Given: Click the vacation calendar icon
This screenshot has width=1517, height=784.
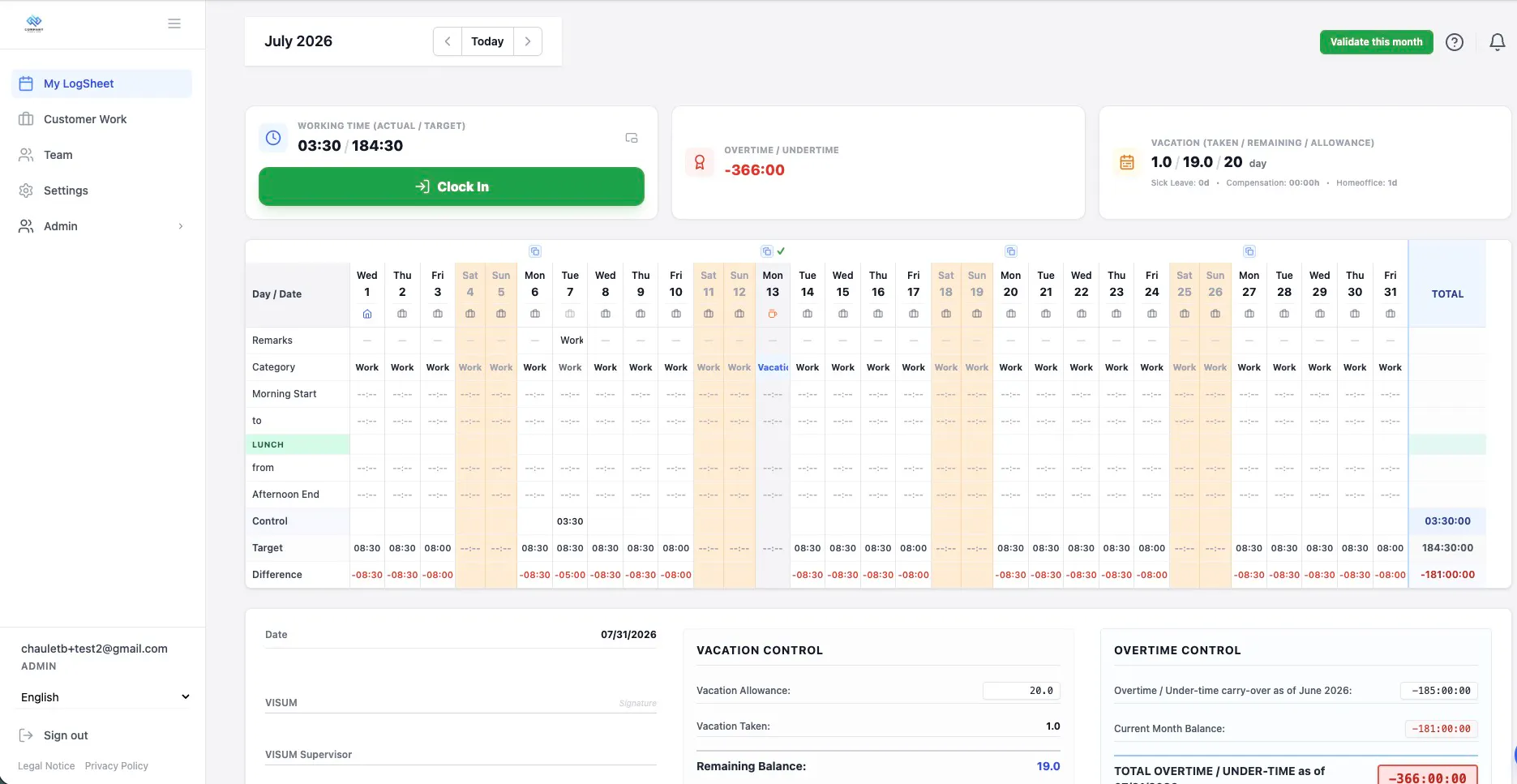Looking at the screenshot, I should click(x=1127, y=162).
